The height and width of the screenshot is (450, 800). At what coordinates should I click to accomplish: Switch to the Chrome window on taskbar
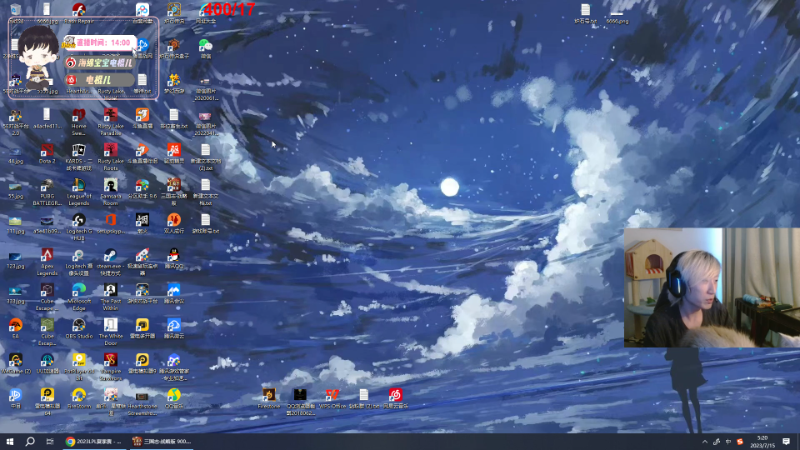(x=94, y=441)
